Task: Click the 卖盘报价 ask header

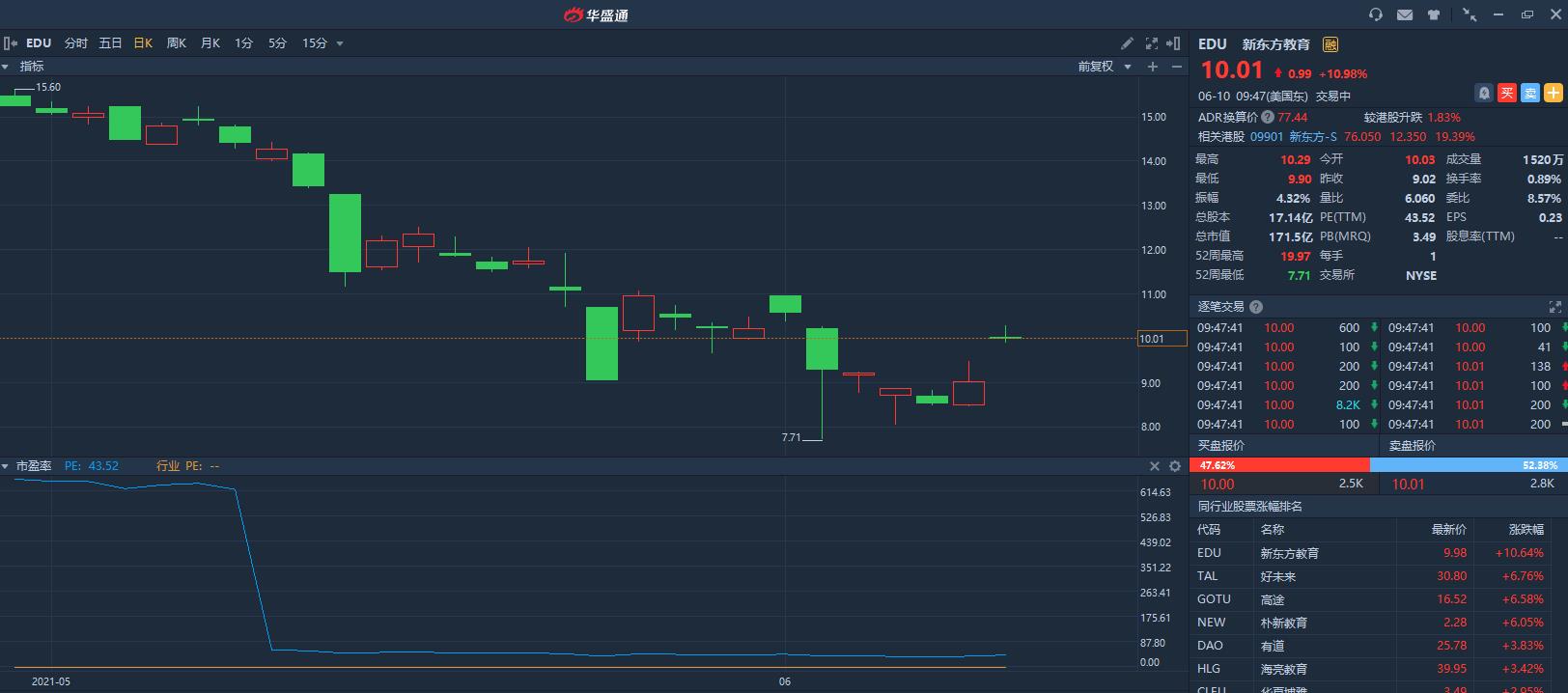Action: coord(1413,446)
